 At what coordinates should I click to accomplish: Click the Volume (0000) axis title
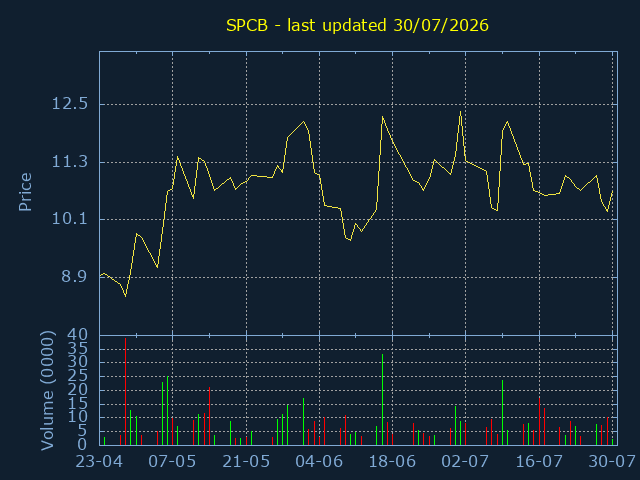pyautogui.click(x=48, y=391)
